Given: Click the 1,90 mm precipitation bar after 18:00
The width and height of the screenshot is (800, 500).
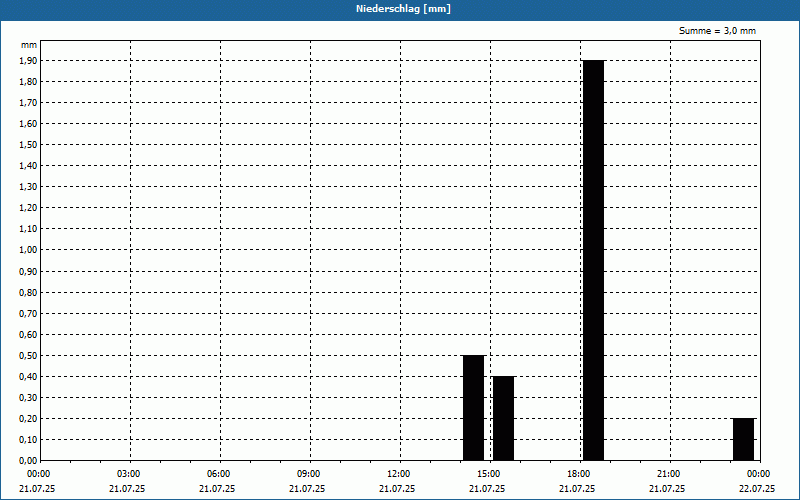Looking at the screenshot, I should pyautogui.click(x=594, y=260).
